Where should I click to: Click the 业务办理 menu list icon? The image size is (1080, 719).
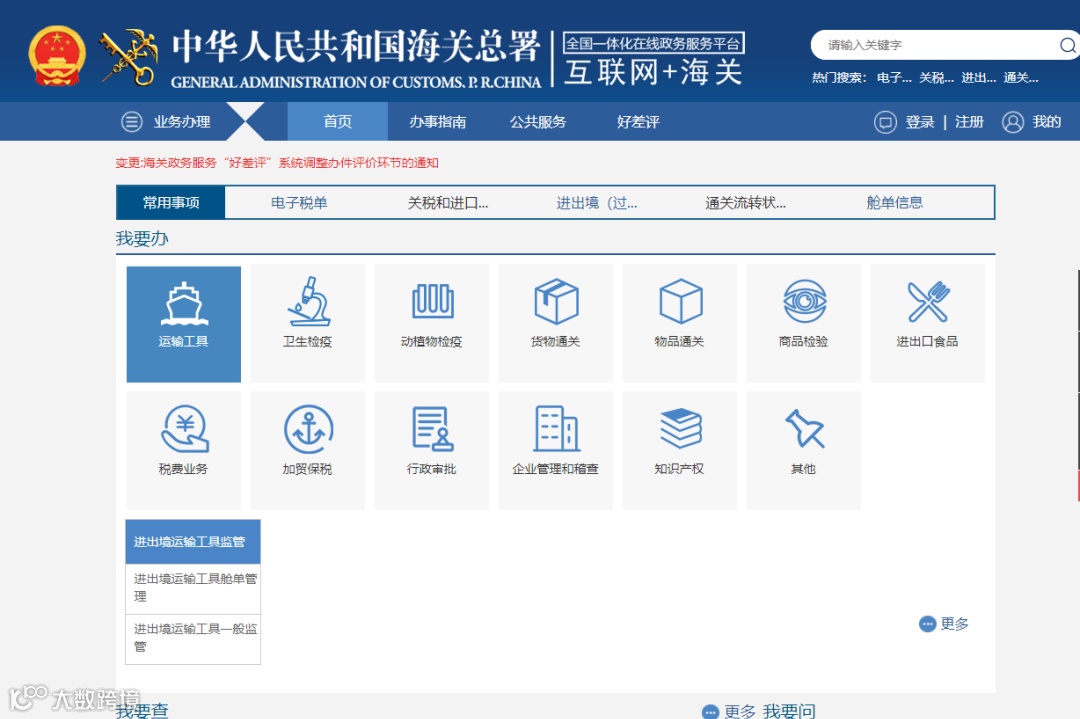pos(132,122)
